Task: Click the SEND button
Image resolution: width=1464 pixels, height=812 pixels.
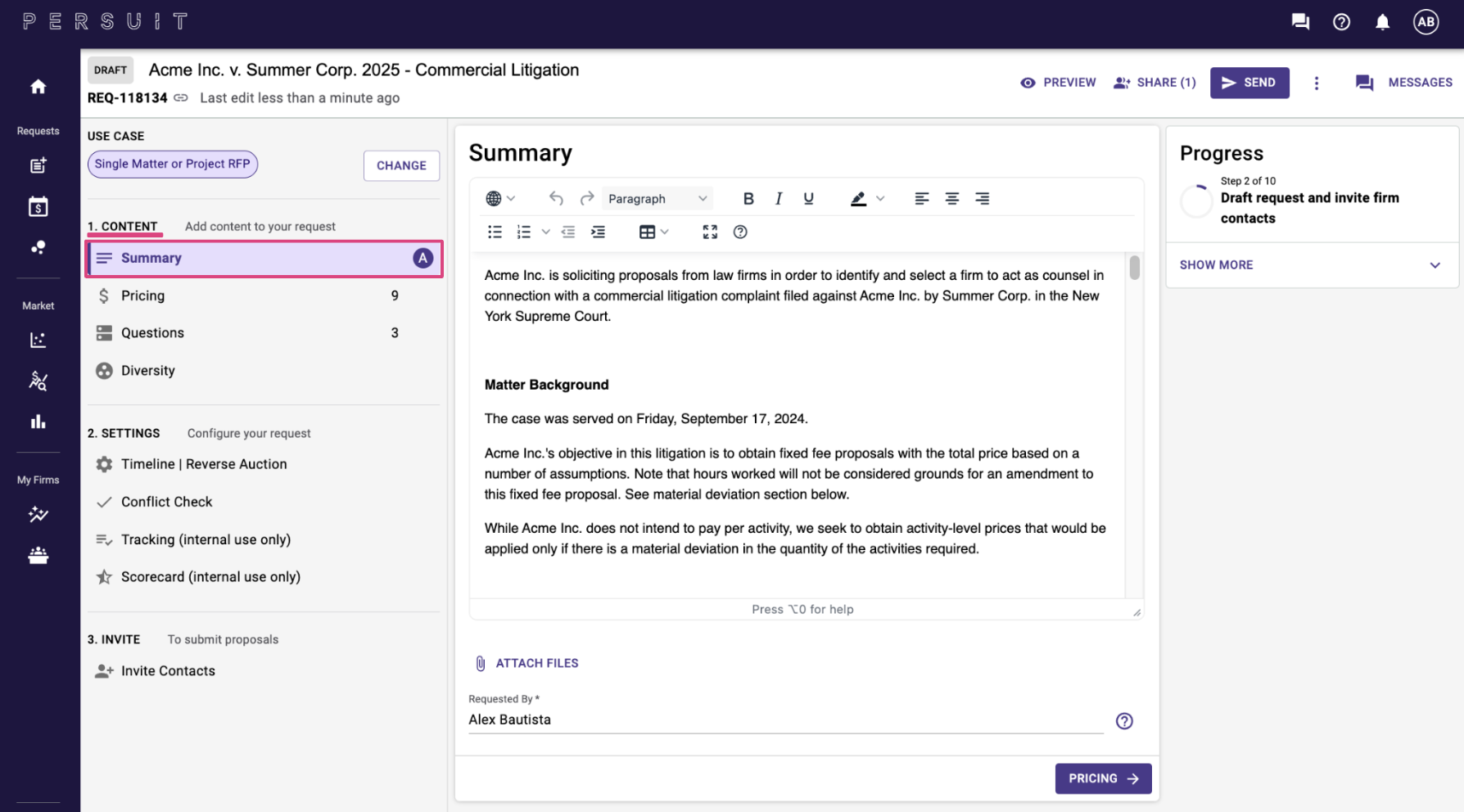Action: click(1249, 83)
